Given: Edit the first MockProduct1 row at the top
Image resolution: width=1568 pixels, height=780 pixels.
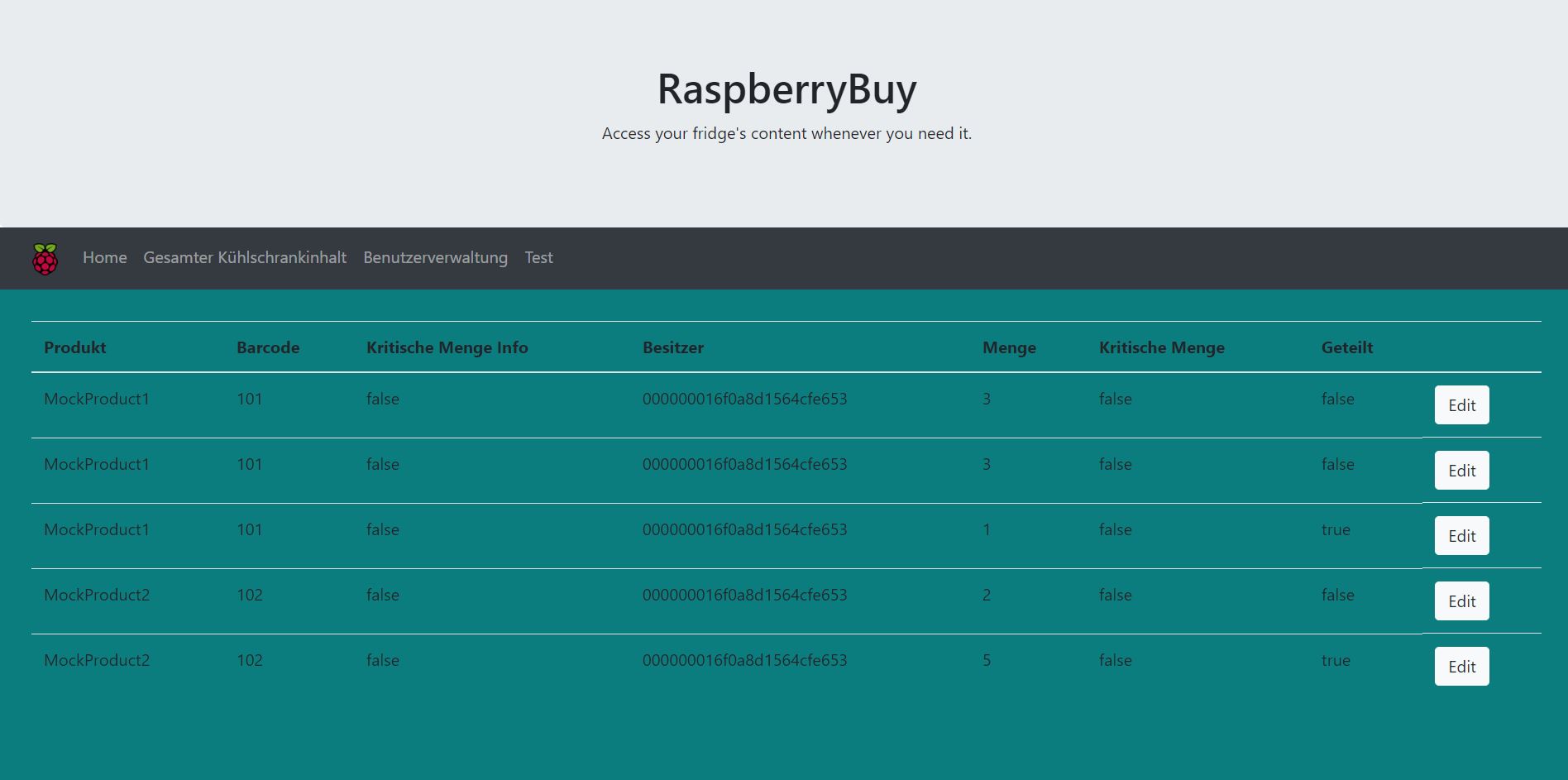Looking at the screenshot, I should point(1461,405).
